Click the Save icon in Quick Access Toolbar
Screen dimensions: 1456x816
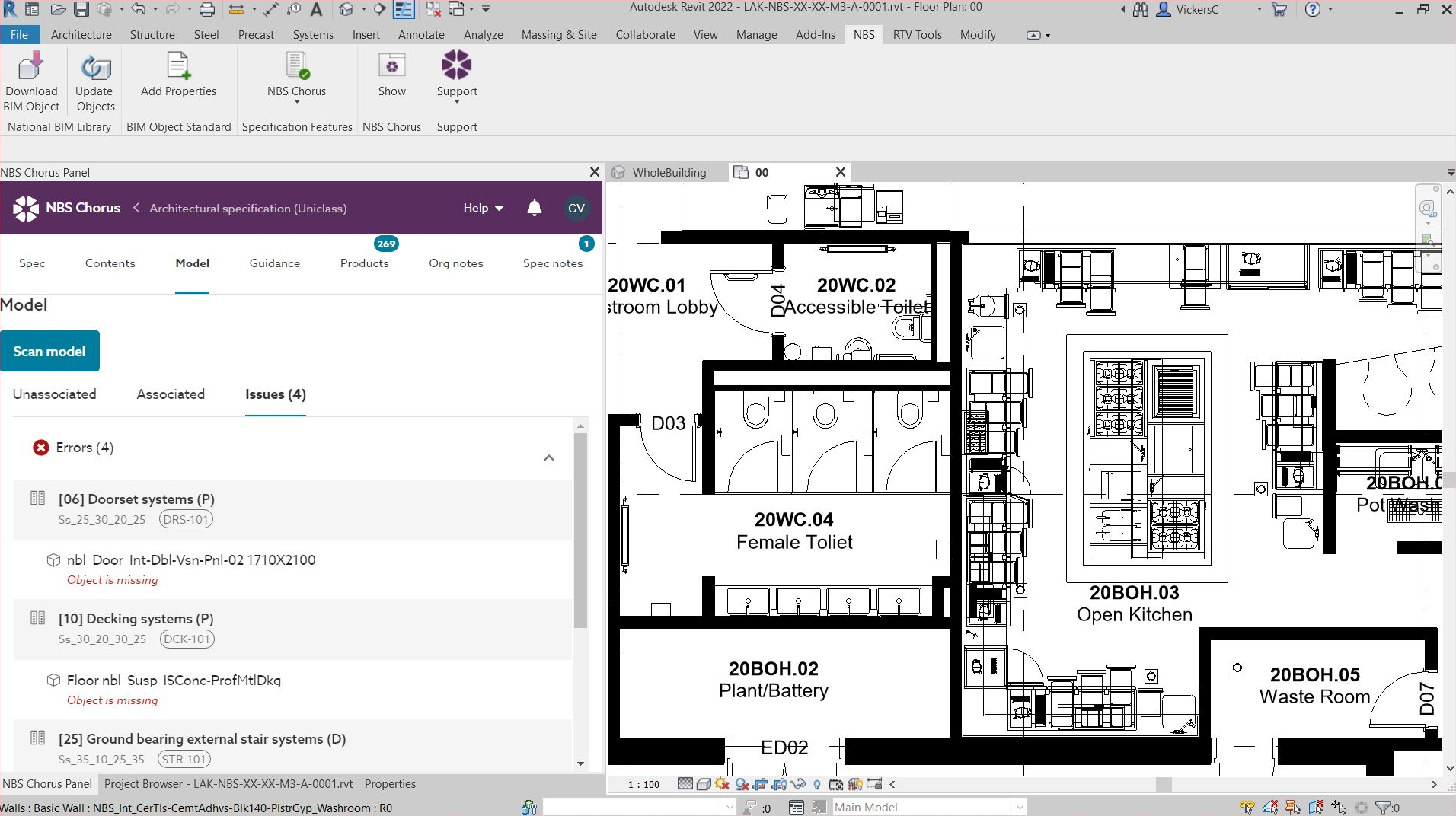[x=82, y=9]
